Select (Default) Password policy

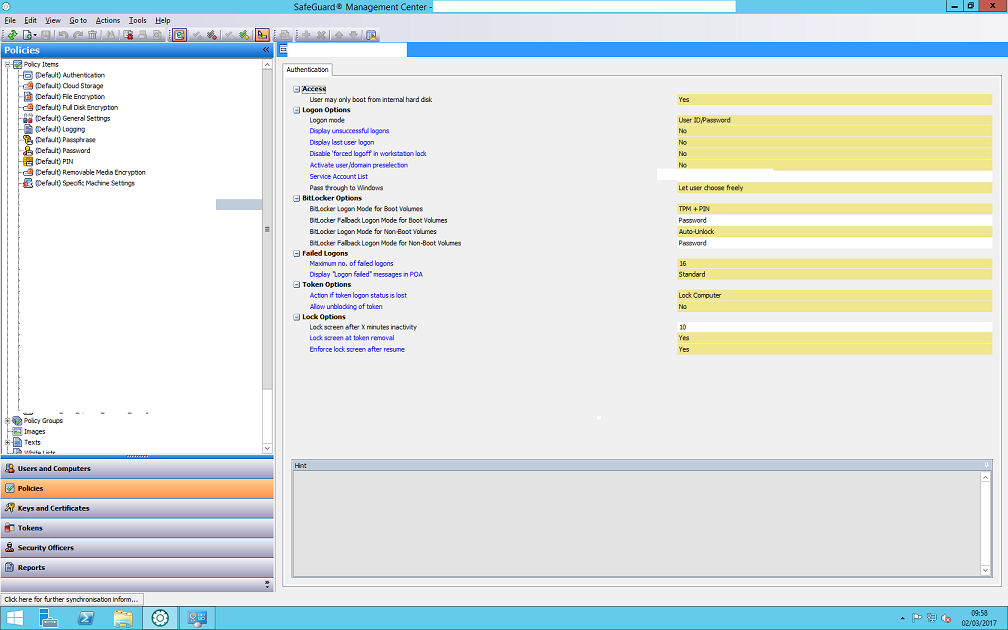pyautogui.click(x=62, y=151)
